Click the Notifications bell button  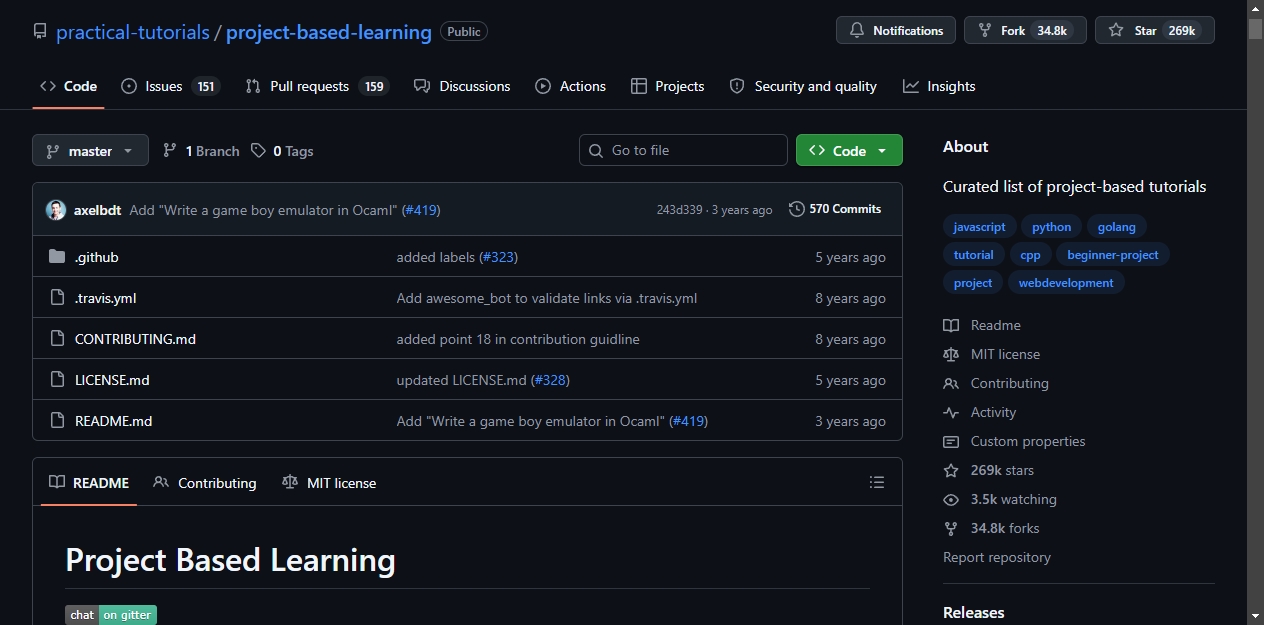896,31
